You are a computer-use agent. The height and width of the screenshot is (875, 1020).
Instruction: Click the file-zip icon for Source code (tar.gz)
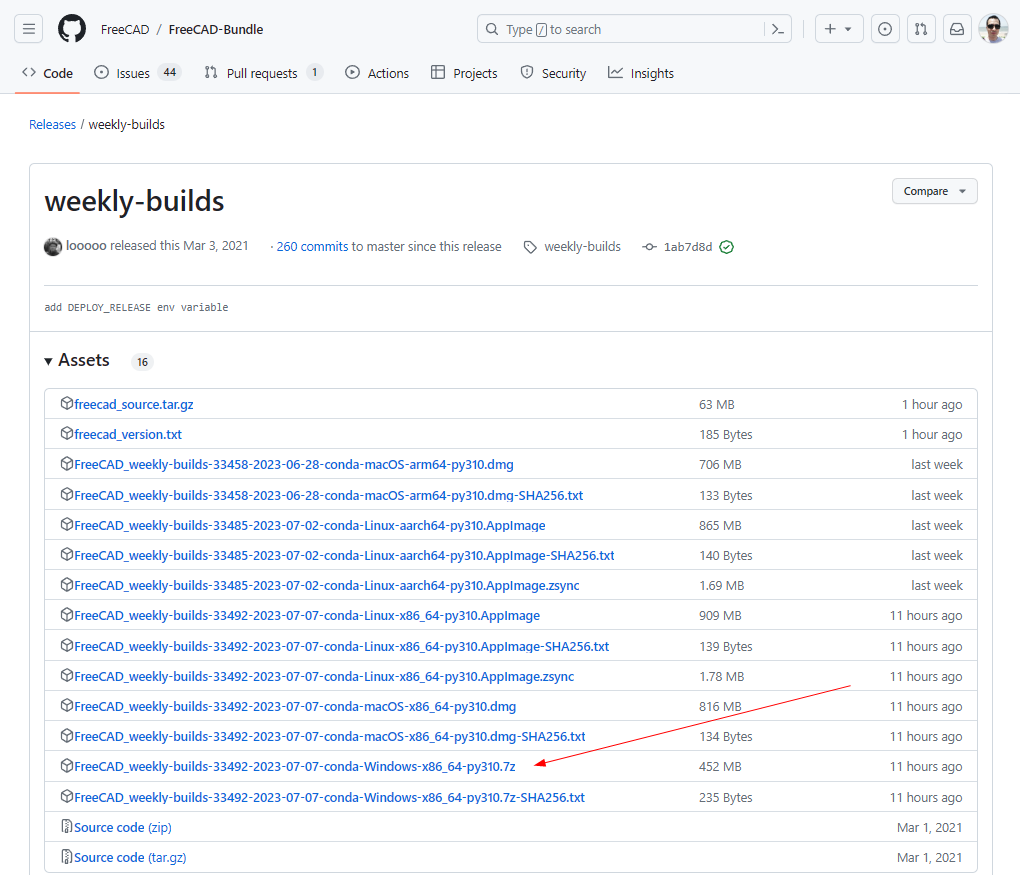pyautogui.click(x=66, y=856)
